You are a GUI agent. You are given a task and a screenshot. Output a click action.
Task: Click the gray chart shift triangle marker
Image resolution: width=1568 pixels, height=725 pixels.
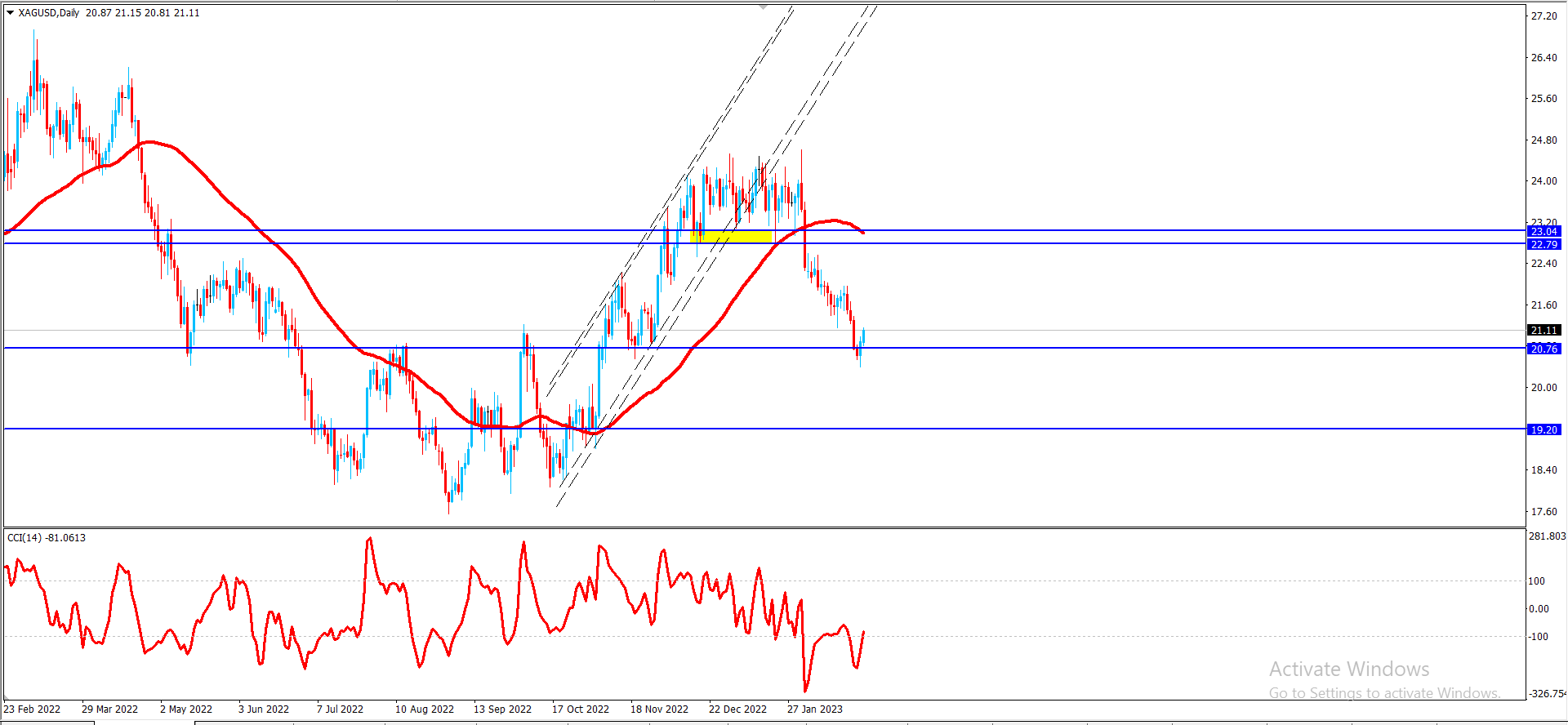coord(763,7)
